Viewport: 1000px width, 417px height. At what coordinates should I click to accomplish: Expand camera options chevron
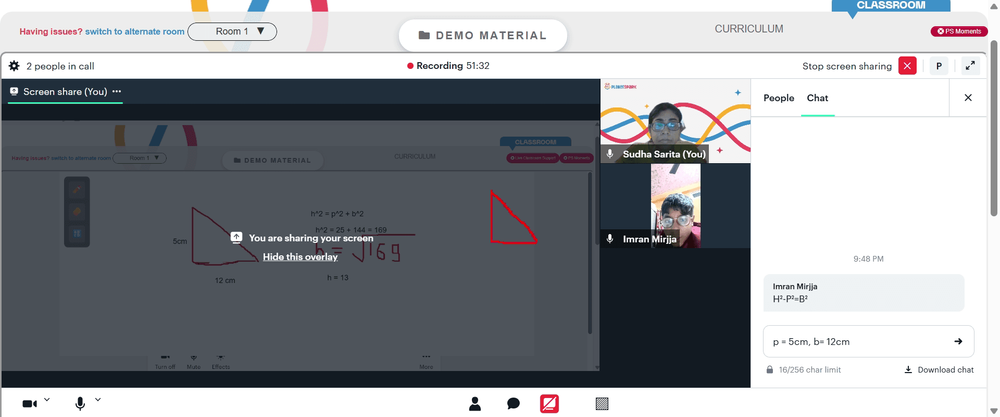point(47,400)
